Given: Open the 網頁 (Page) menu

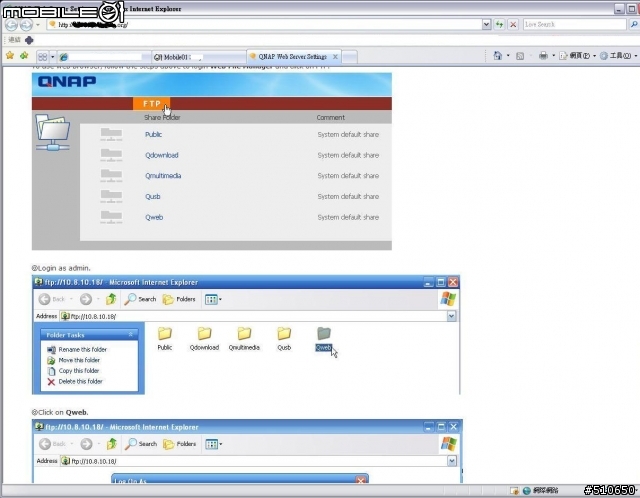Looking at the screenshot, I should coord(577,56).
